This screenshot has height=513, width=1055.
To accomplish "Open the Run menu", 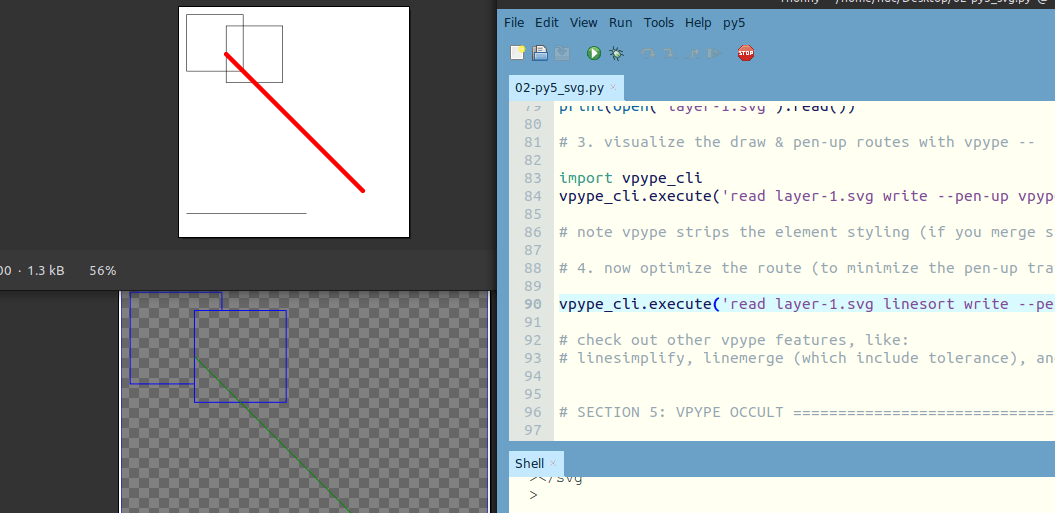I will point(620,22).
